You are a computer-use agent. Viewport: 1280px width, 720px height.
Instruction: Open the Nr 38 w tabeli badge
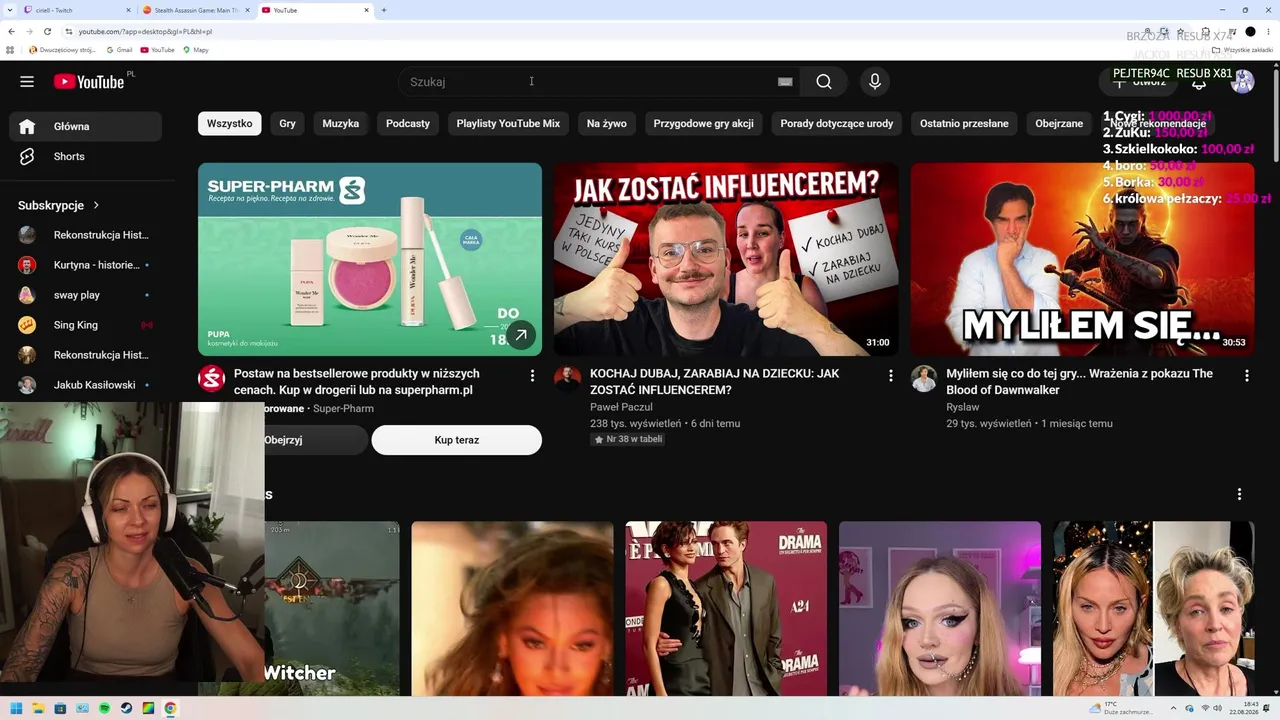[628, 439]
